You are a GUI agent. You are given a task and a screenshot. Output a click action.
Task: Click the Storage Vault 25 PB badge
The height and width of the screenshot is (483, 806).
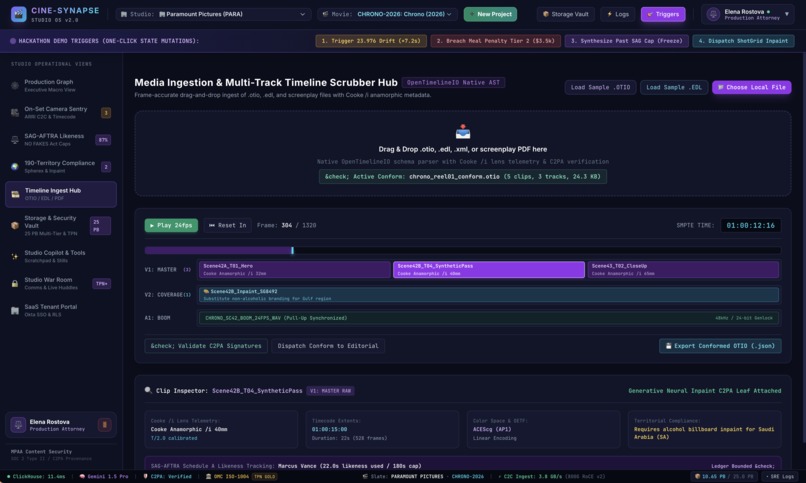[100, 226]
